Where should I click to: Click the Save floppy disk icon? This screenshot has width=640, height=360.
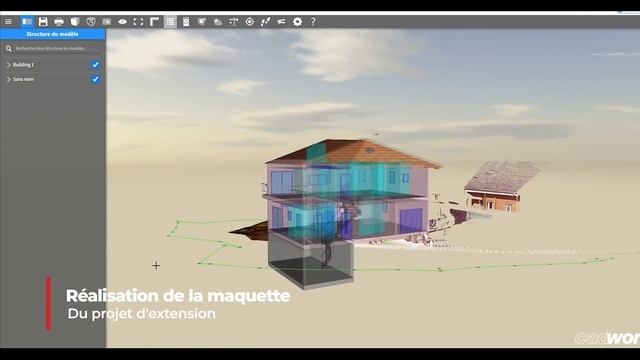[x=43, y=22]
